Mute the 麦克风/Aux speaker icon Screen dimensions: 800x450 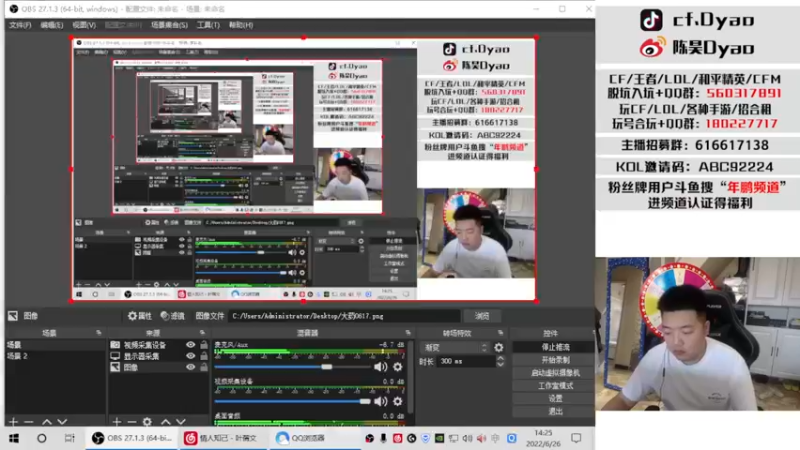(380, 367)
